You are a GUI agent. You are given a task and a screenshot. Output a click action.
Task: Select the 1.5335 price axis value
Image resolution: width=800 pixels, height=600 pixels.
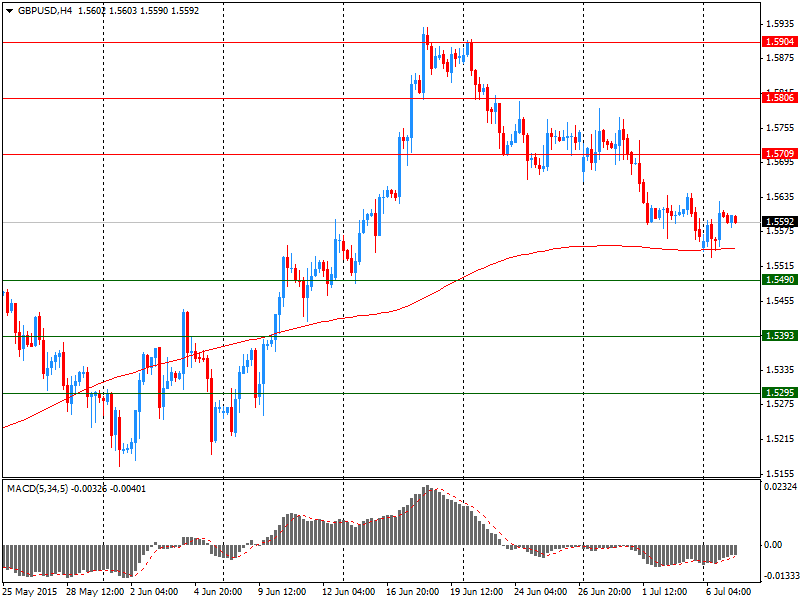point(780,369)
